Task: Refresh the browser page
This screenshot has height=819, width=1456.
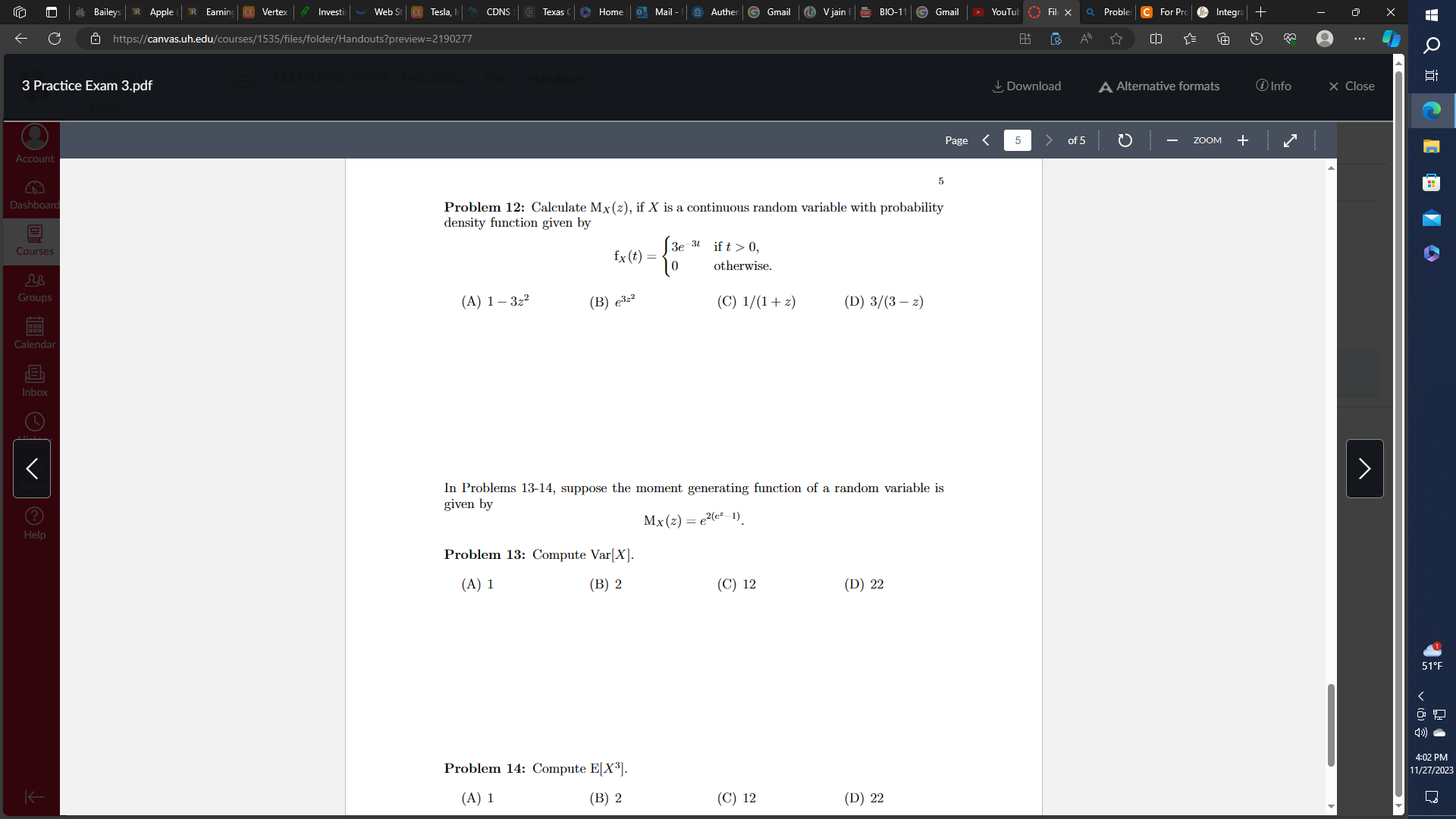Action: coord(55,39)
